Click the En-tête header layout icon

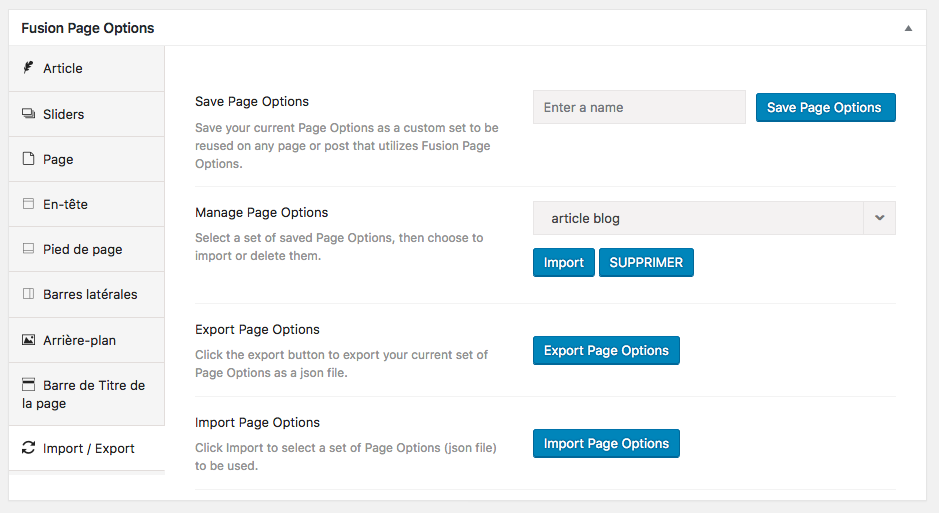pyautogui.click(x=28, y=204)
